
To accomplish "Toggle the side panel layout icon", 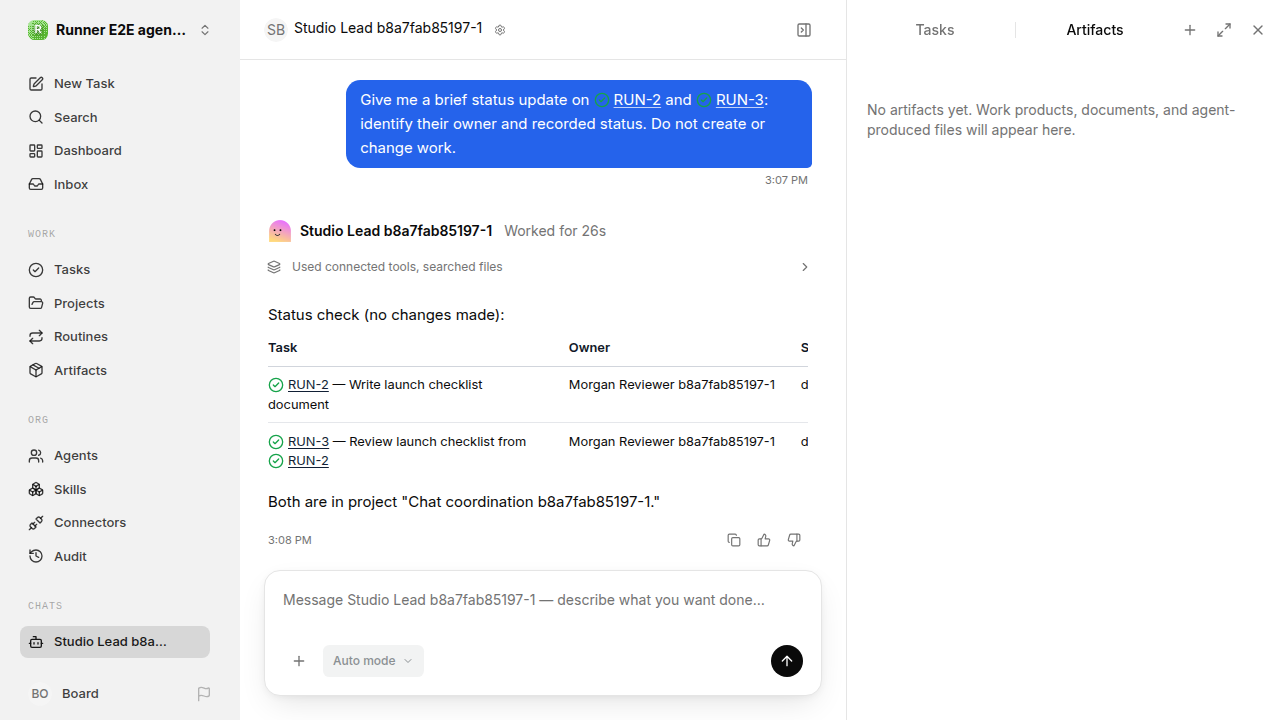I will (x=804, y=30).
